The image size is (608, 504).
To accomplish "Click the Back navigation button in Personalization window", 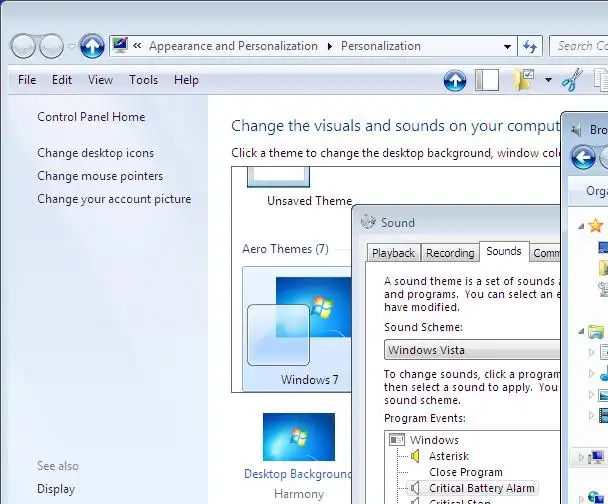I will pyautogui.click(x=23, y=46).
